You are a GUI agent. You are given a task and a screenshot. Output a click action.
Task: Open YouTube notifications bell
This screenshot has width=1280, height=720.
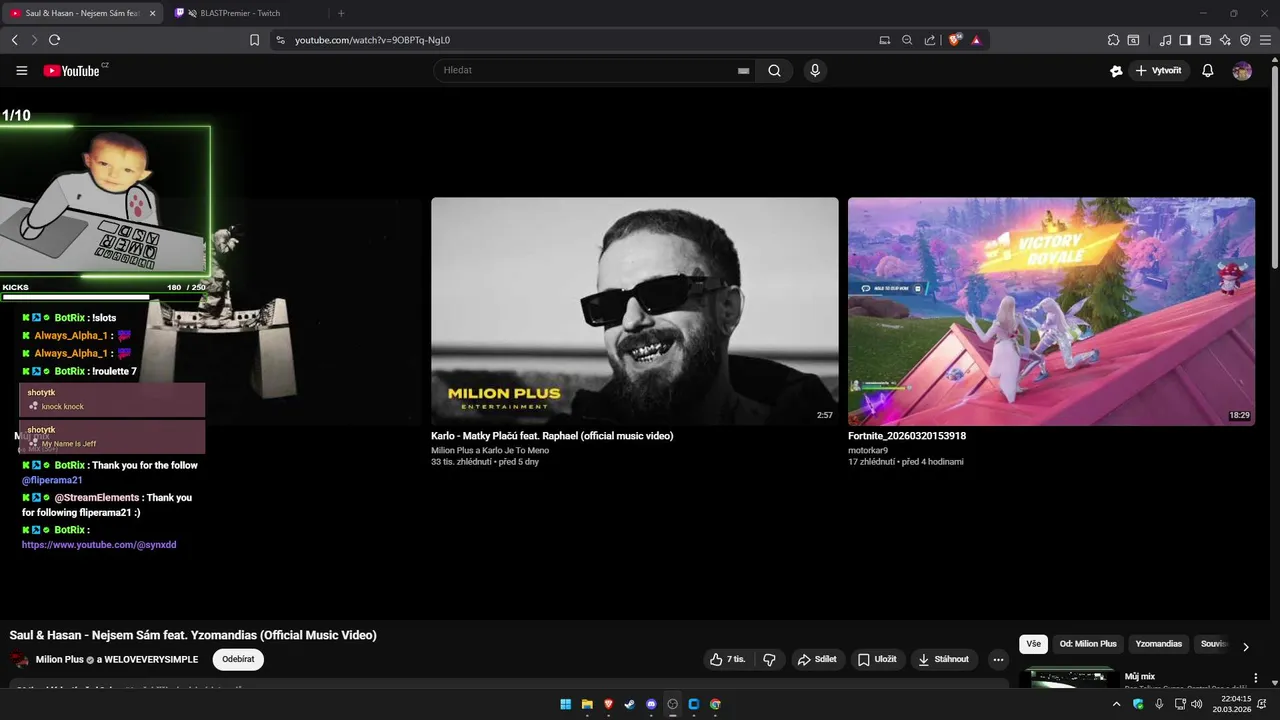pos(1208,71)
